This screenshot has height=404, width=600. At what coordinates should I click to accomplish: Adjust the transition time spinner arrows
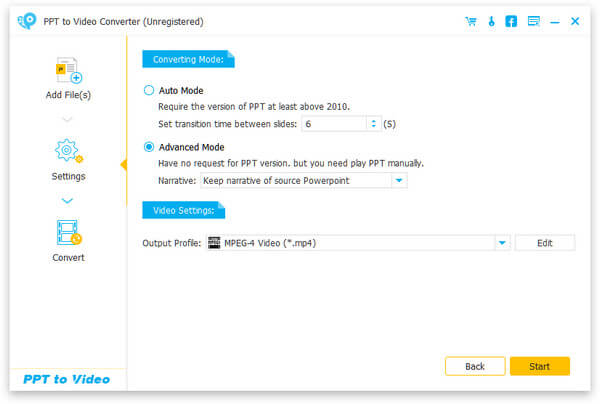[x=373, y=124]
